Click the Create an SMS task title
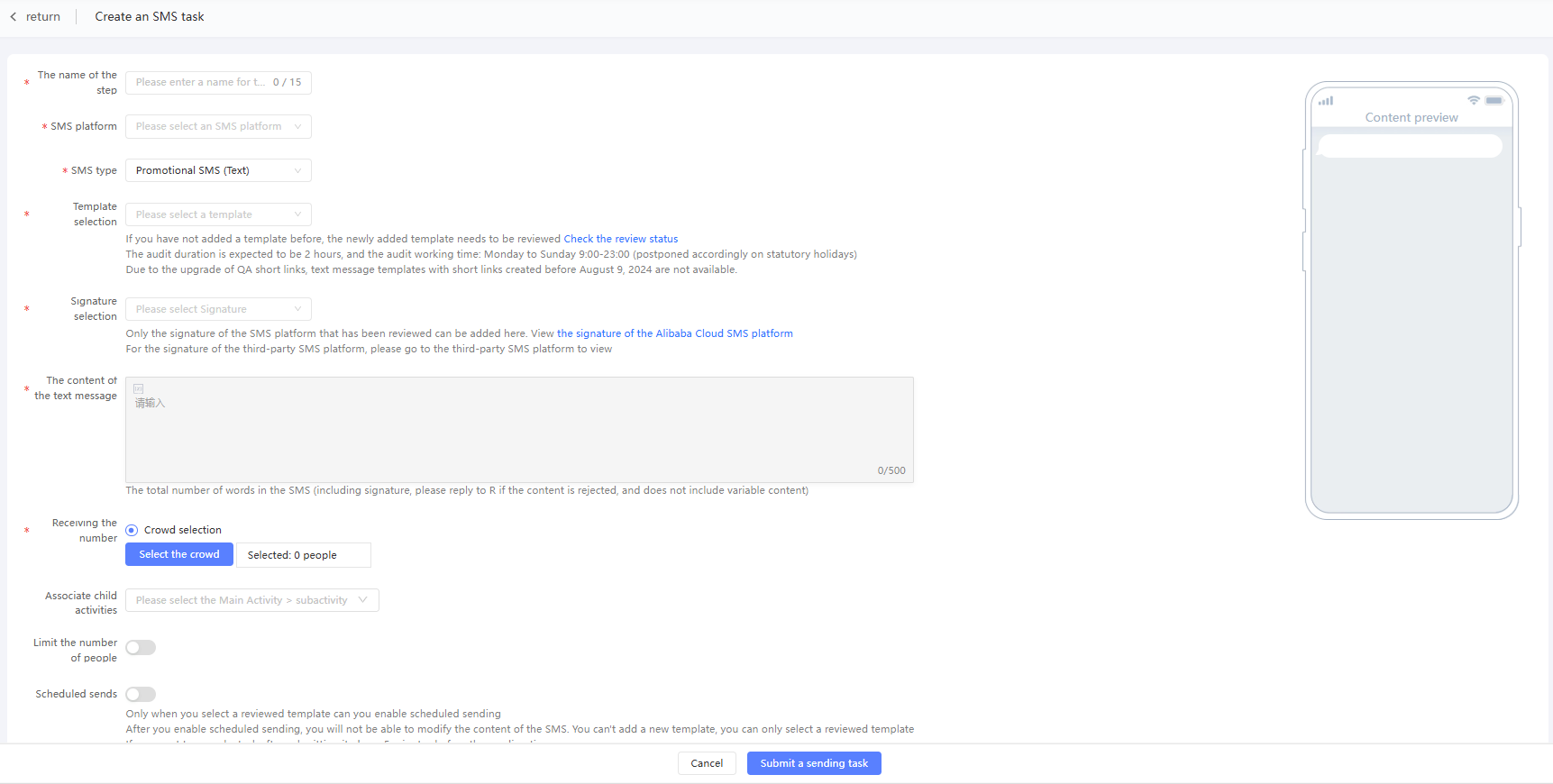Viewport: 1553px width, 784px height. tap(150, 16)
